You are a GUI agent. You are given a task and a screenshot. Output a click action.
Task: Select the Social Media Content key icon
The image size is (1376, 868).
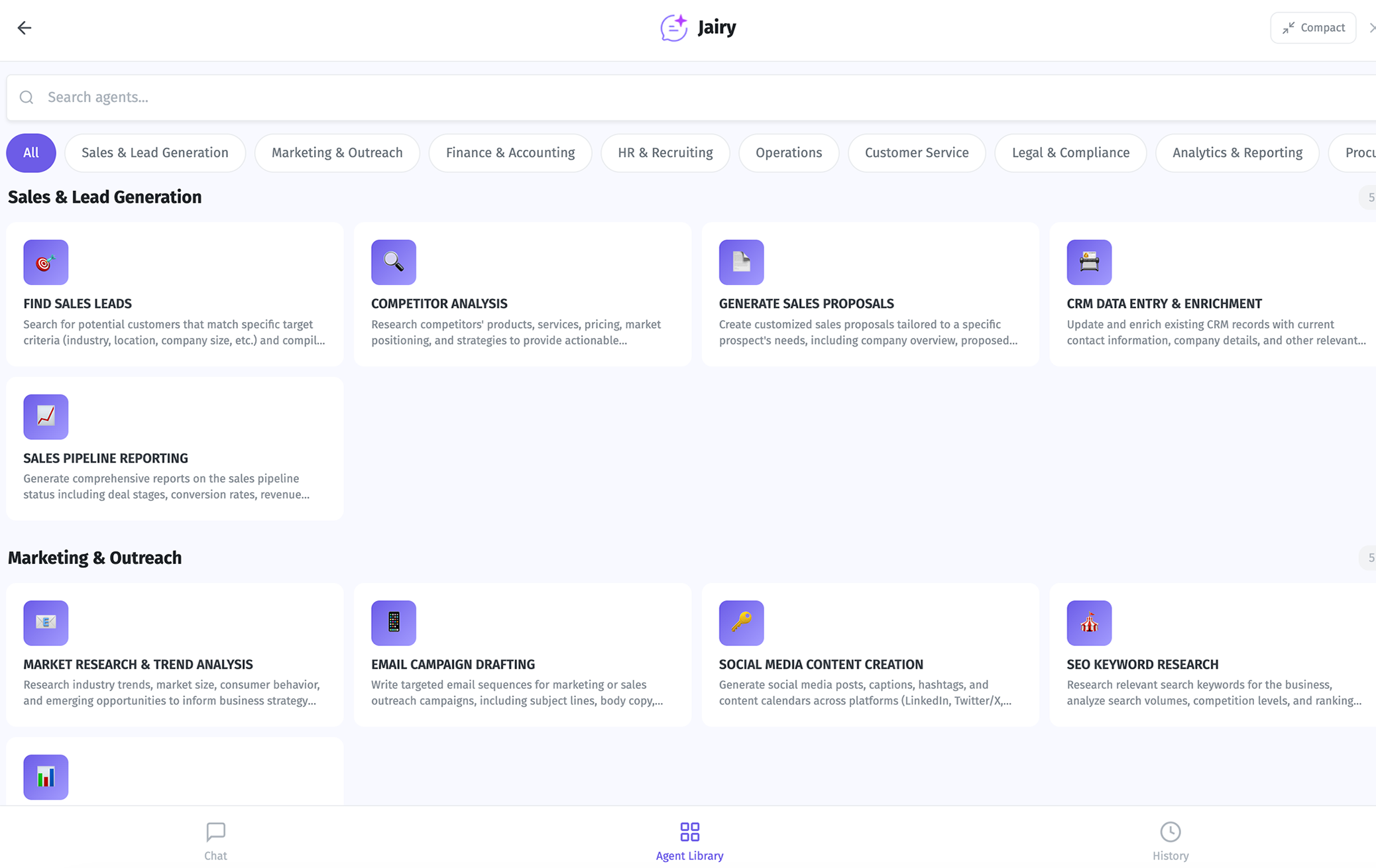click(741, 623)
